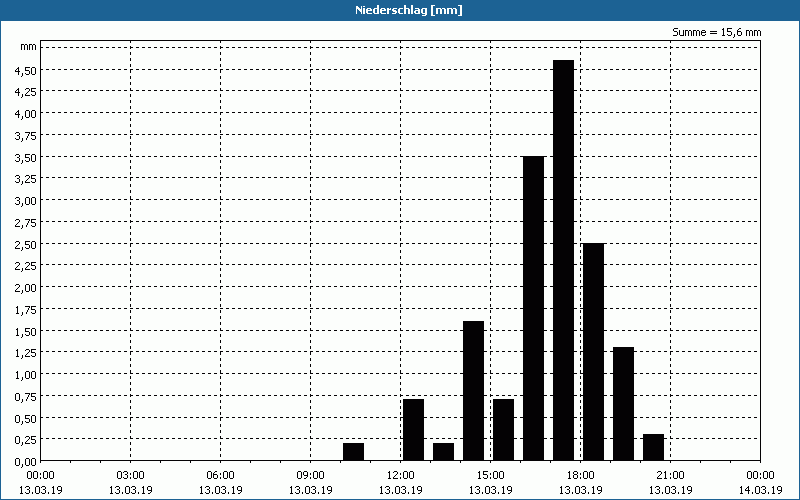
Task: Click the 12:00 time axis label
Action: 401,476
